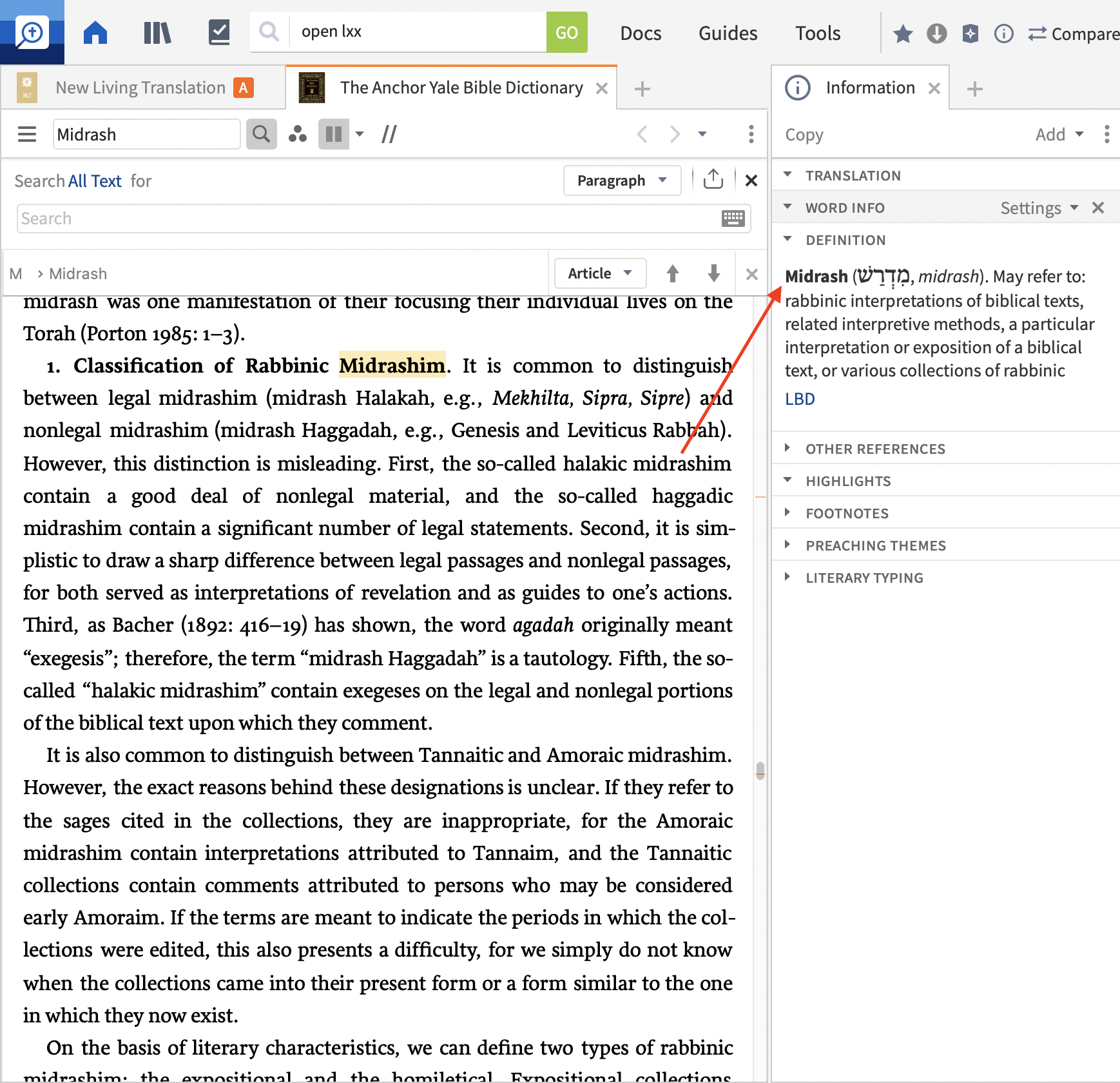Add a new tab next to Information
This screenshot has width=1120, height=1083.
click(x=975, y=89)
